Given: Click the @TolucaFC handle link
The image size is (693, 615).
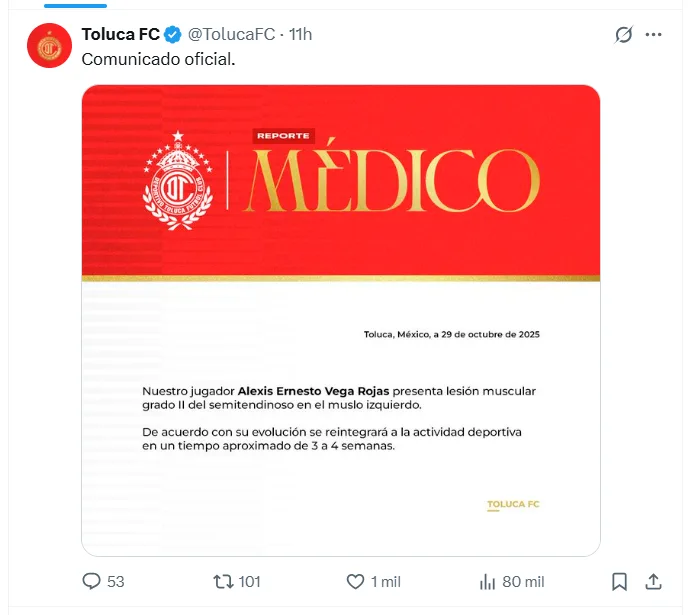Looking at the screenshot, I should pos(232,34).
